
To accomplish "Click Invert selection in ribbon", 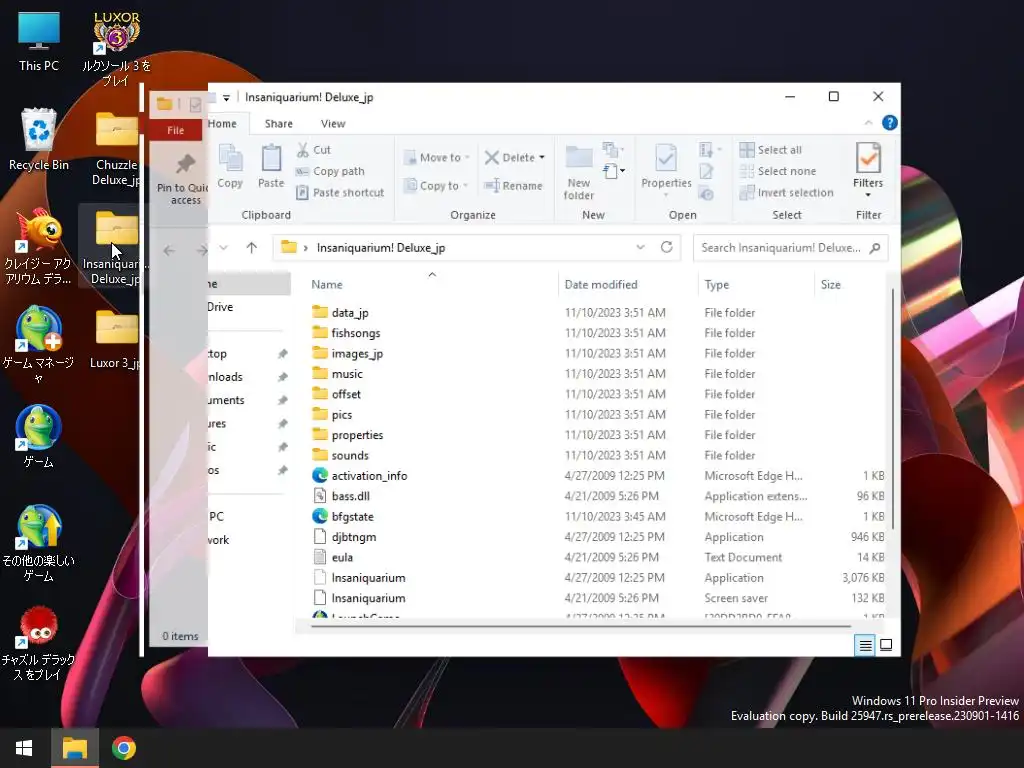I will point(786,193).
